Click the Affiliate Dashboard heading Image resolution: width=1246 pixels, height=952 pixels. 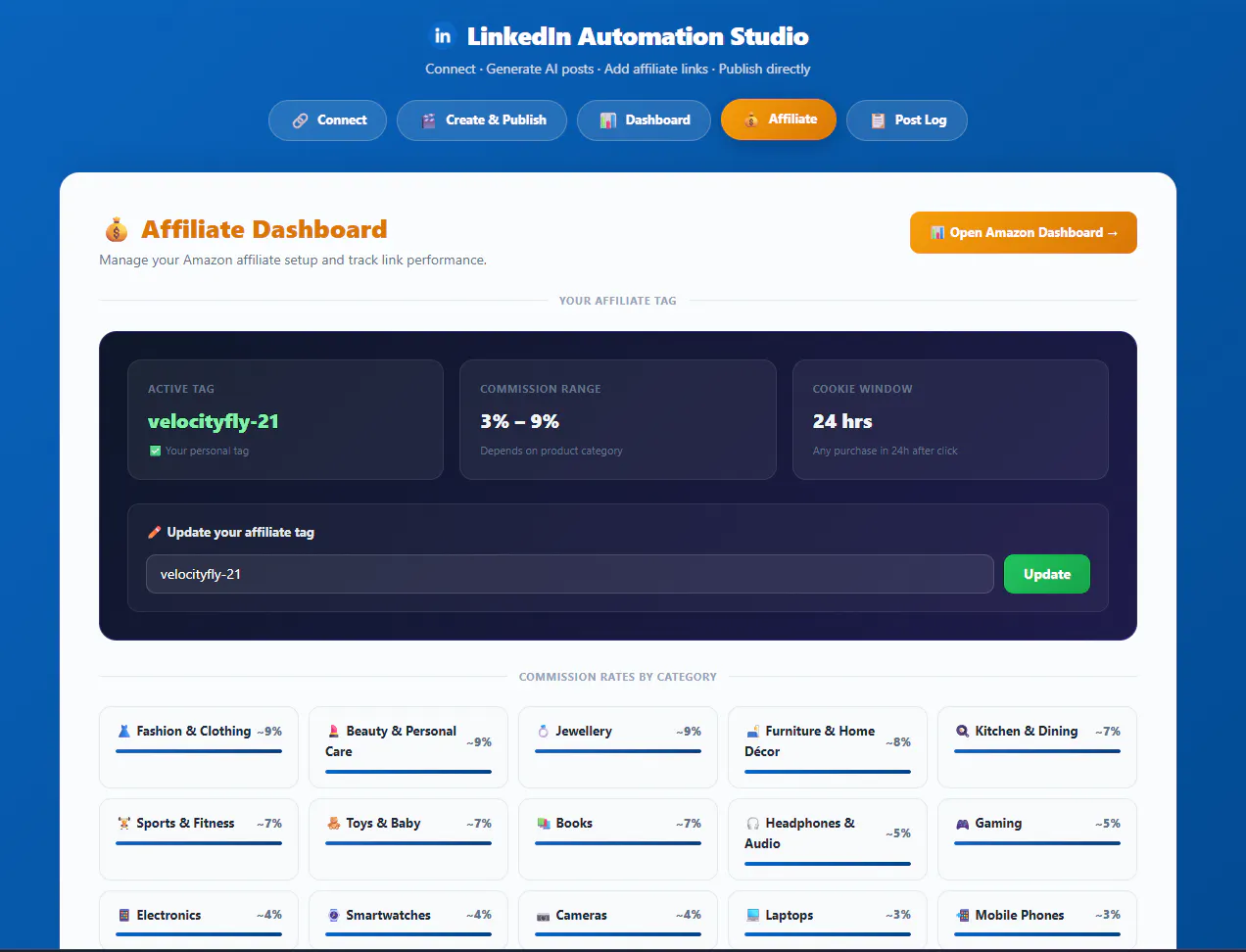point(264,230)
